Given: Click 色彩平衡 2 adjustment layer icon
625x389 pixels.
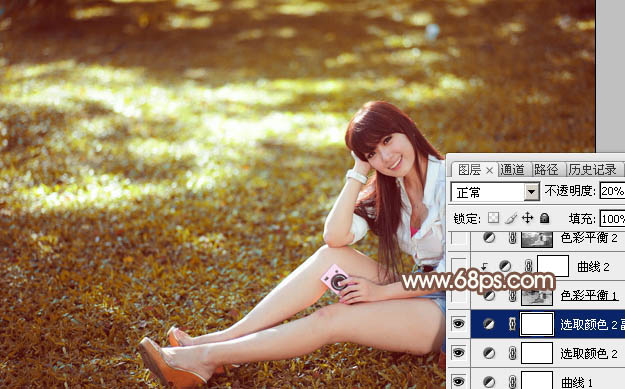Looking at the screenshot, I should pos(489,238).
